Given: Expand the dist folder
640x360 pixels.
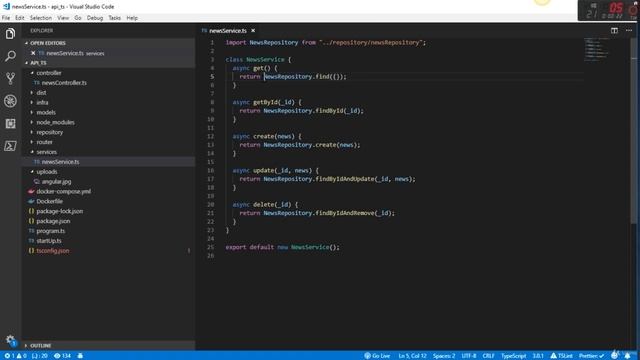Looking at the screenshot, I should click(32, 93).
